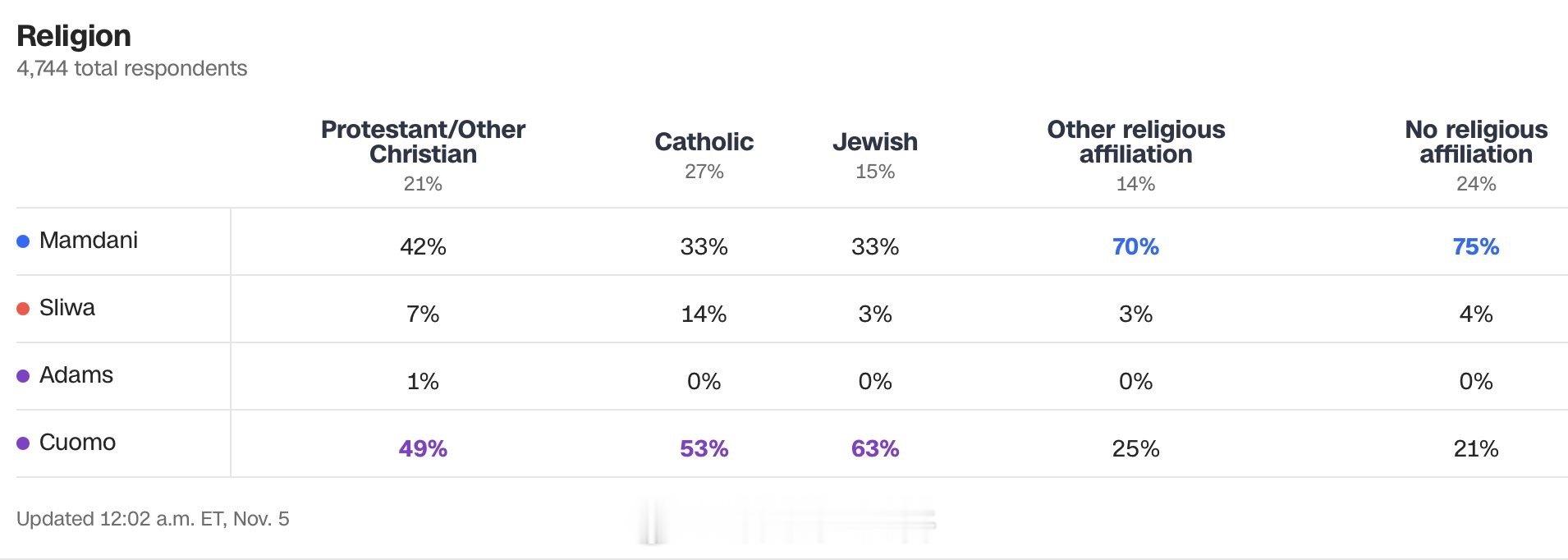Image resolution: width=1568 pixels, height=560 pixels.
Task: Click Mamdani's highlighted 70% value
Action: (x=1135, y=247)
